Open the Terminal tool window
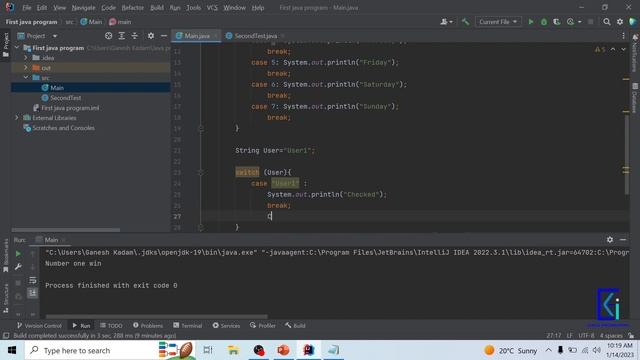Image resolution: width=640 pixels, height=360 pixels. 187,325
